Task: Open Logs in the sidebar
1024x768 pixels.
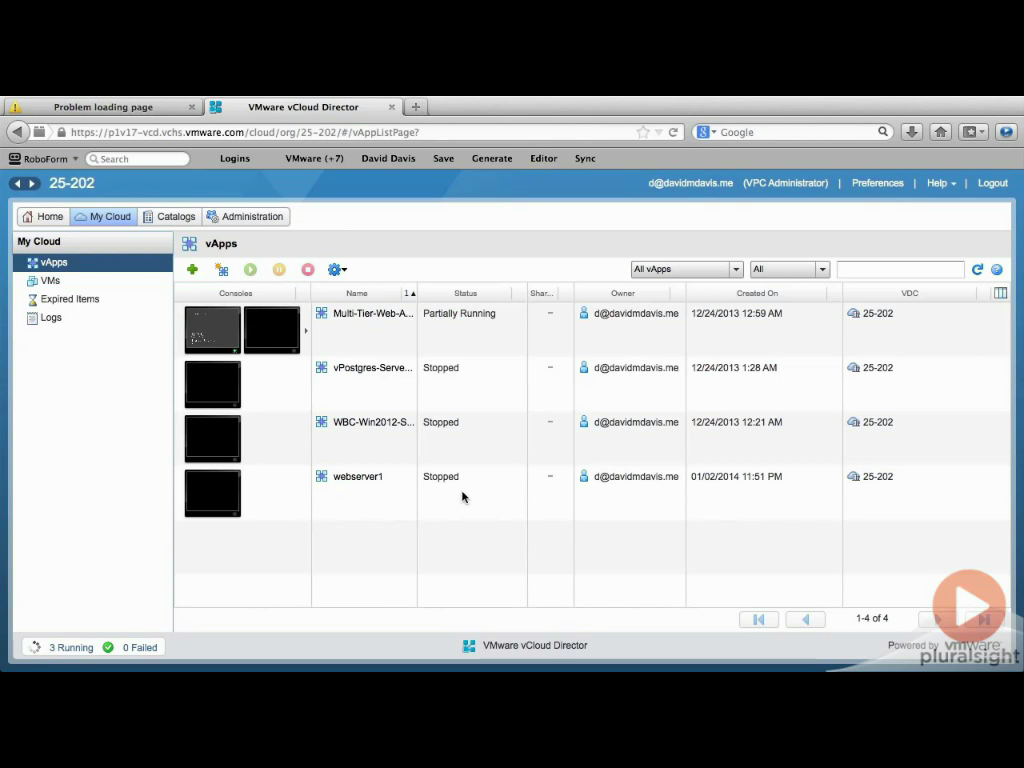Action: (x=44, y=317)
